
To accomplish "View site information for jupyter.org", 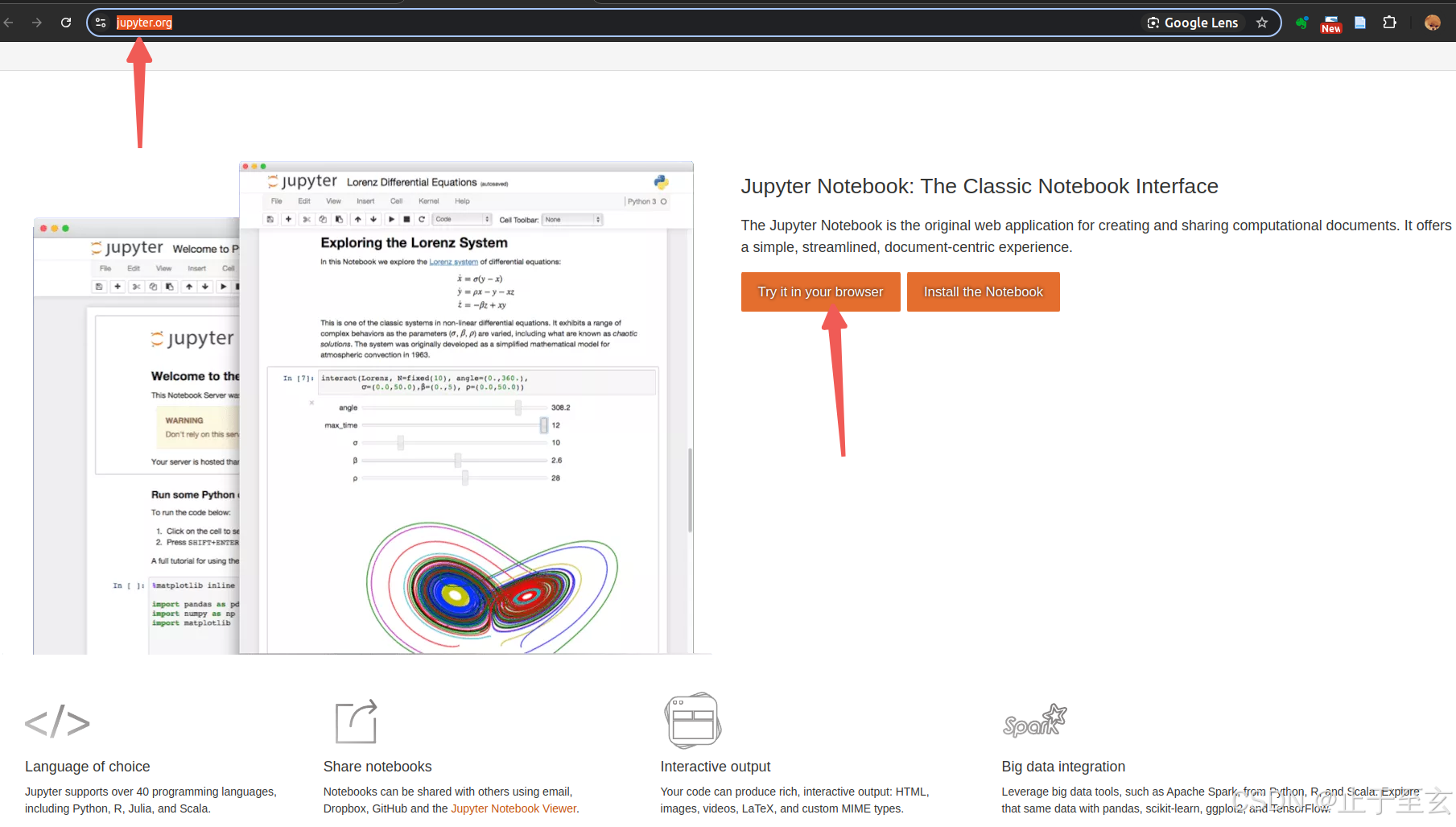I will pyautogui.click(x=101, y=23).
